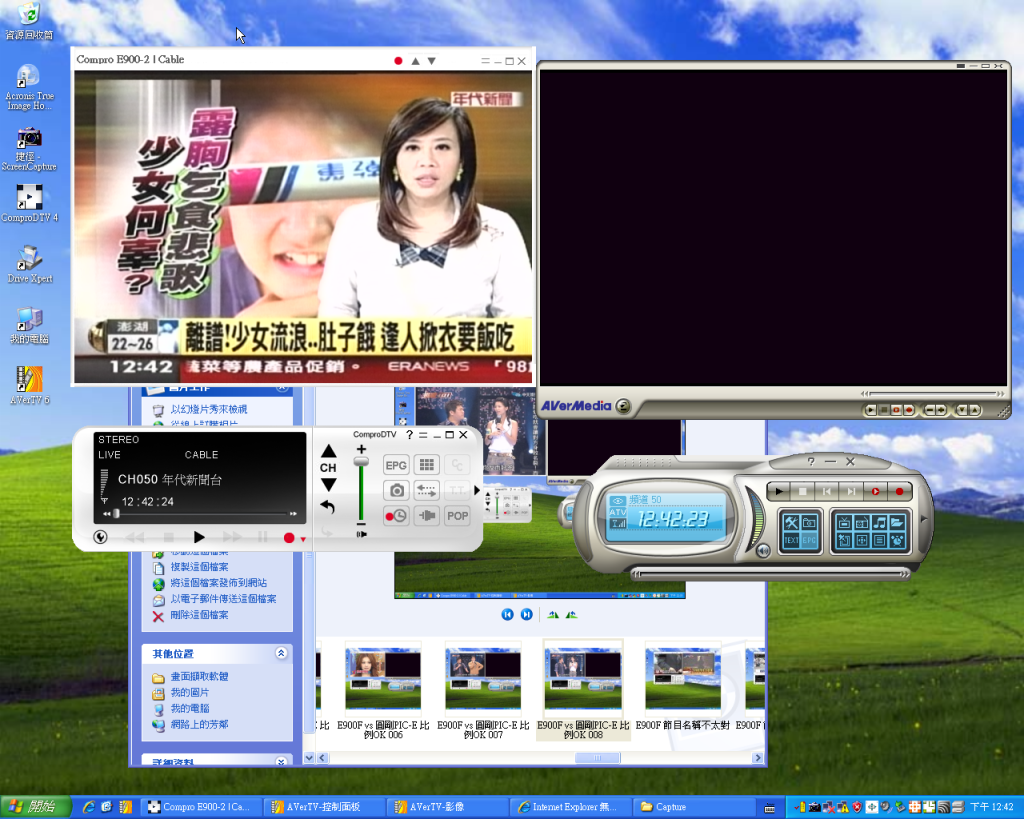Click the POP button in ComproDTV panel
The image size is (1024, 819).
pyautogui.click(x=457, y=516)
